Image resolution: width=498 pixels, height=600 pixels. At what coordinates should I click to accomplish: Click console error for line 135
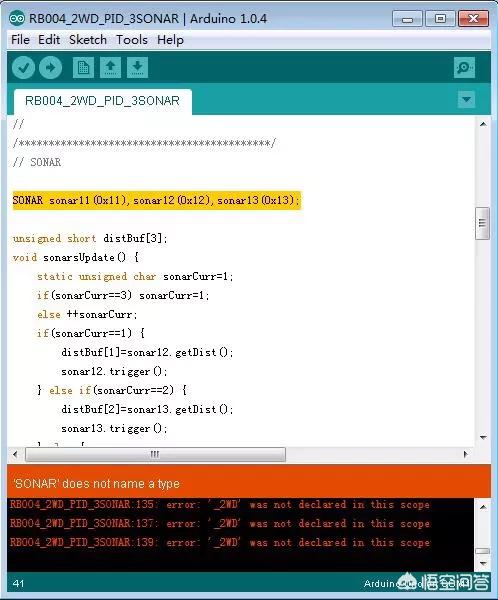220,505
